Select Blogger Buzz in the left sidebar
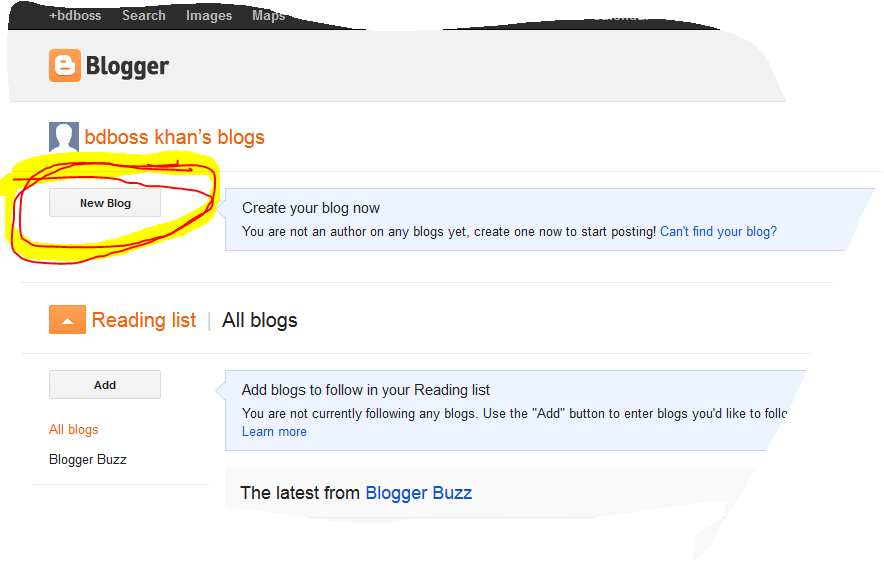This screenshot has height=561, width=884. pos(88,460)
